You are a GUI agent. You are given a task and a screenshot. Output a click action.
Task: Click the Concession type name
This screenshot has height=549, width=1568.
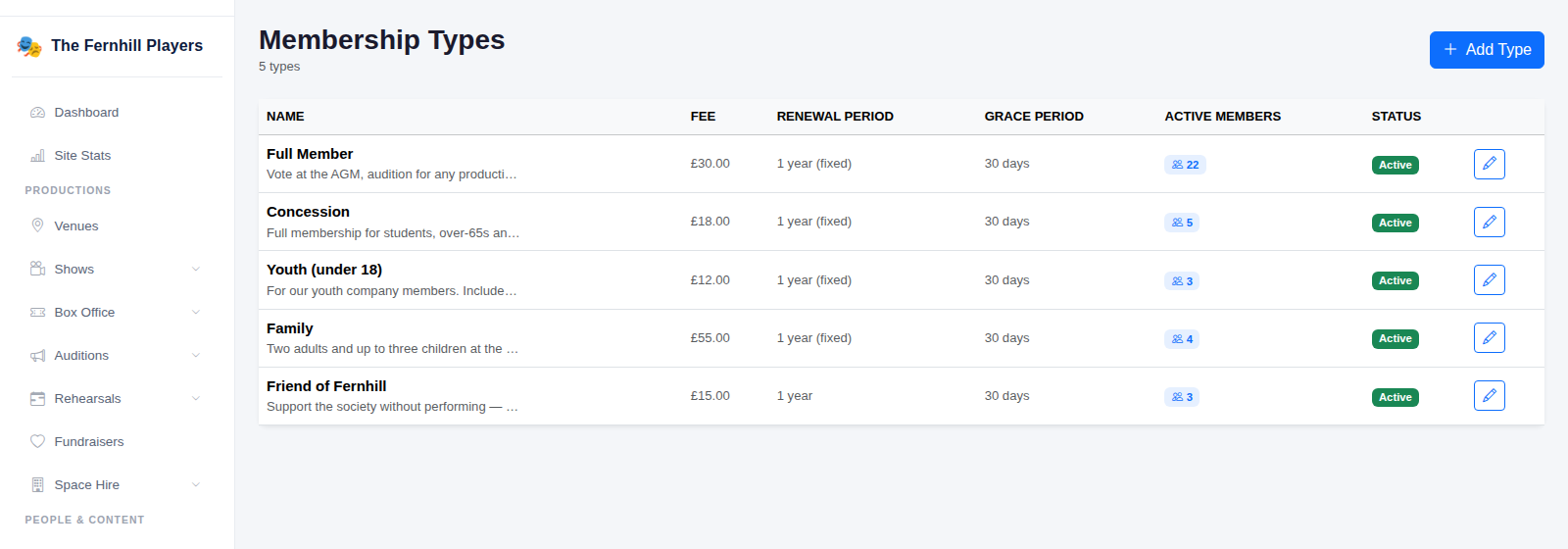pos(308,212)
